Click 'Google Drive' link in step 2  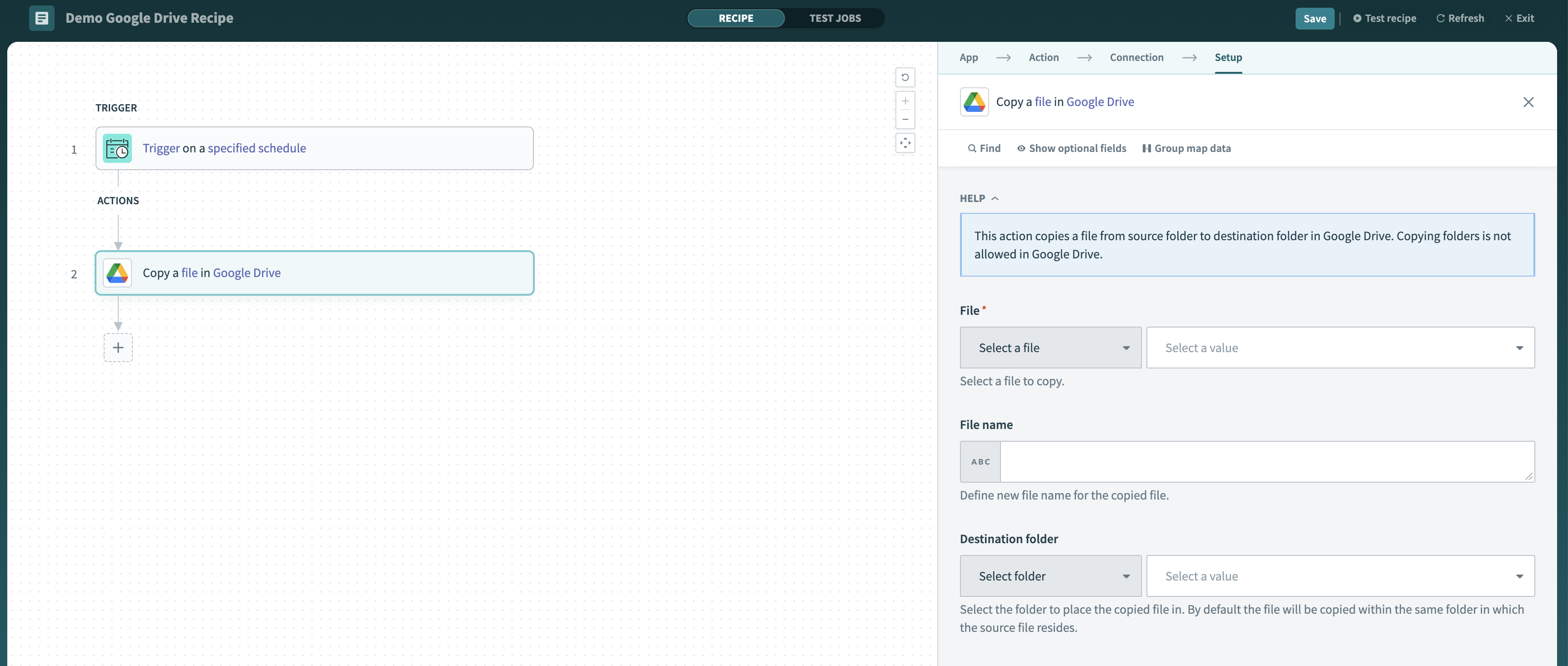tap(246, 273)
